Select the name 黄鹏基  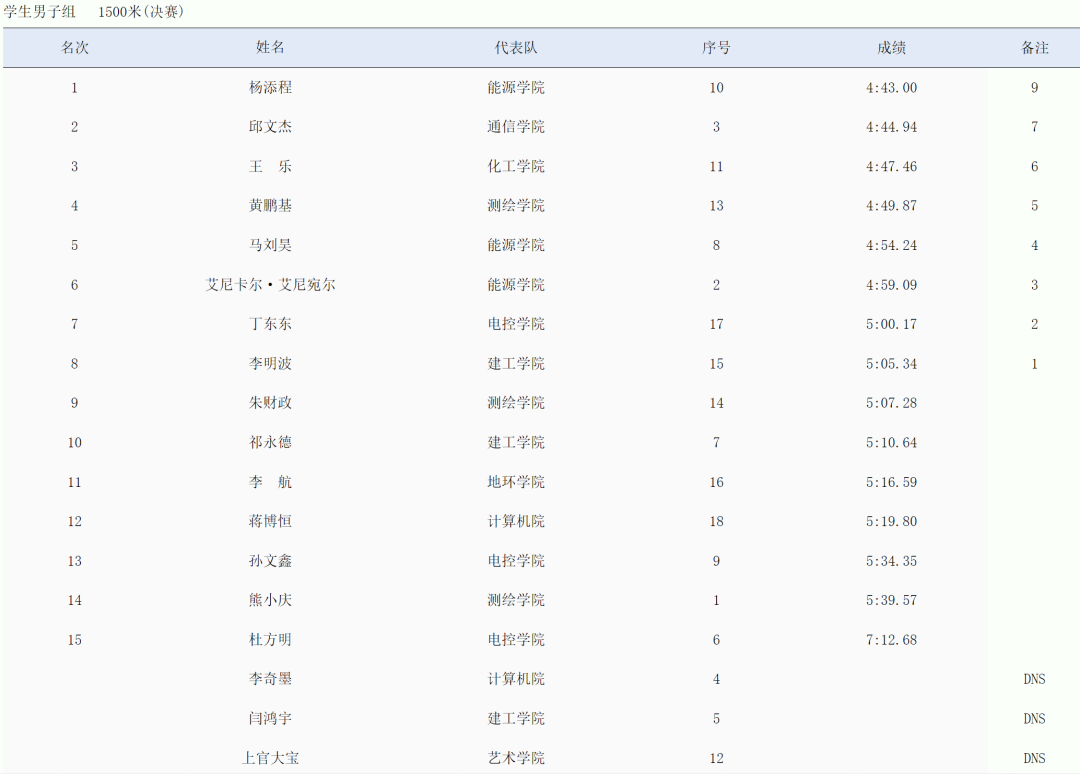pos(271,206)
